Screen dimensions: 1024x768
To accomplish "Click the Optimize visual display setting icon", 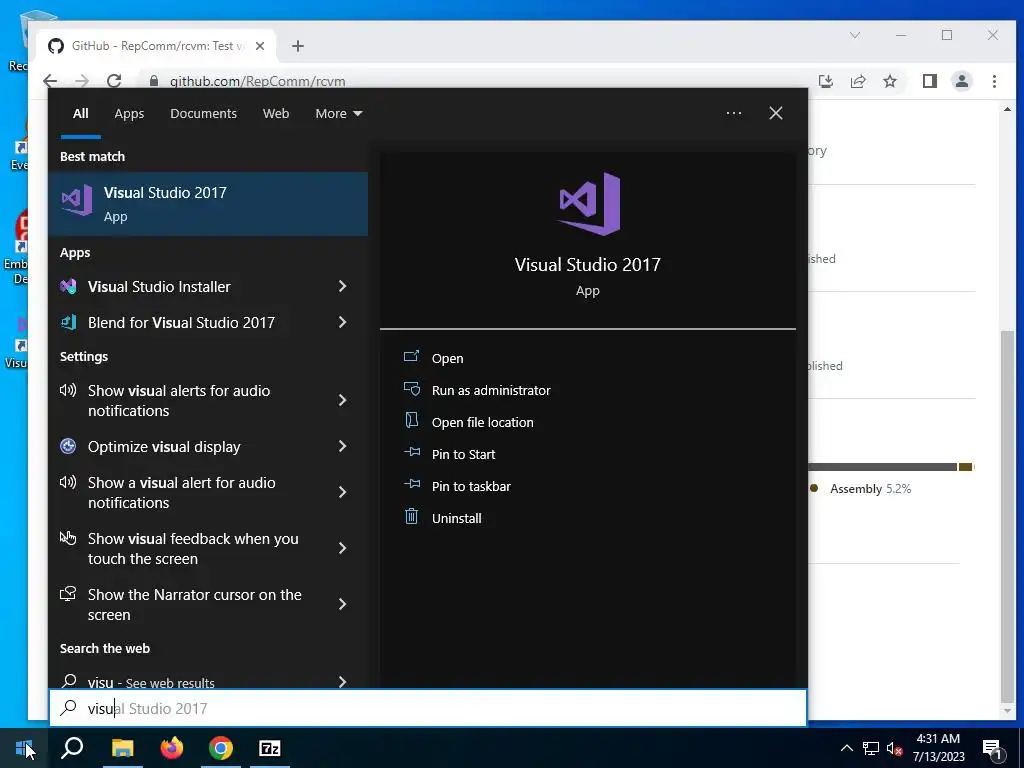I will (68, 446).
